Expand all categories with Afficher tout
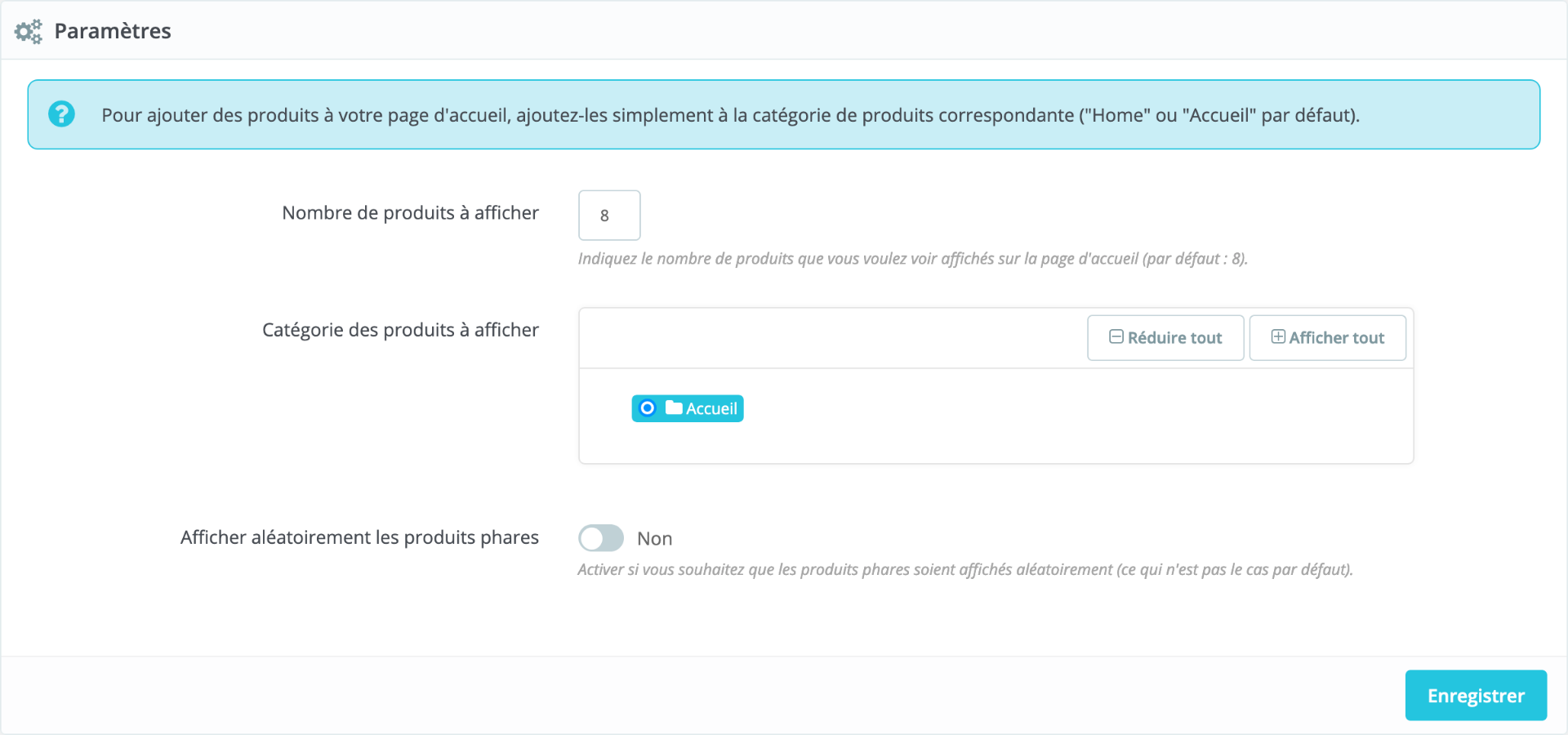Viewport: 1568px width, 735px height. pos(1328,338)
